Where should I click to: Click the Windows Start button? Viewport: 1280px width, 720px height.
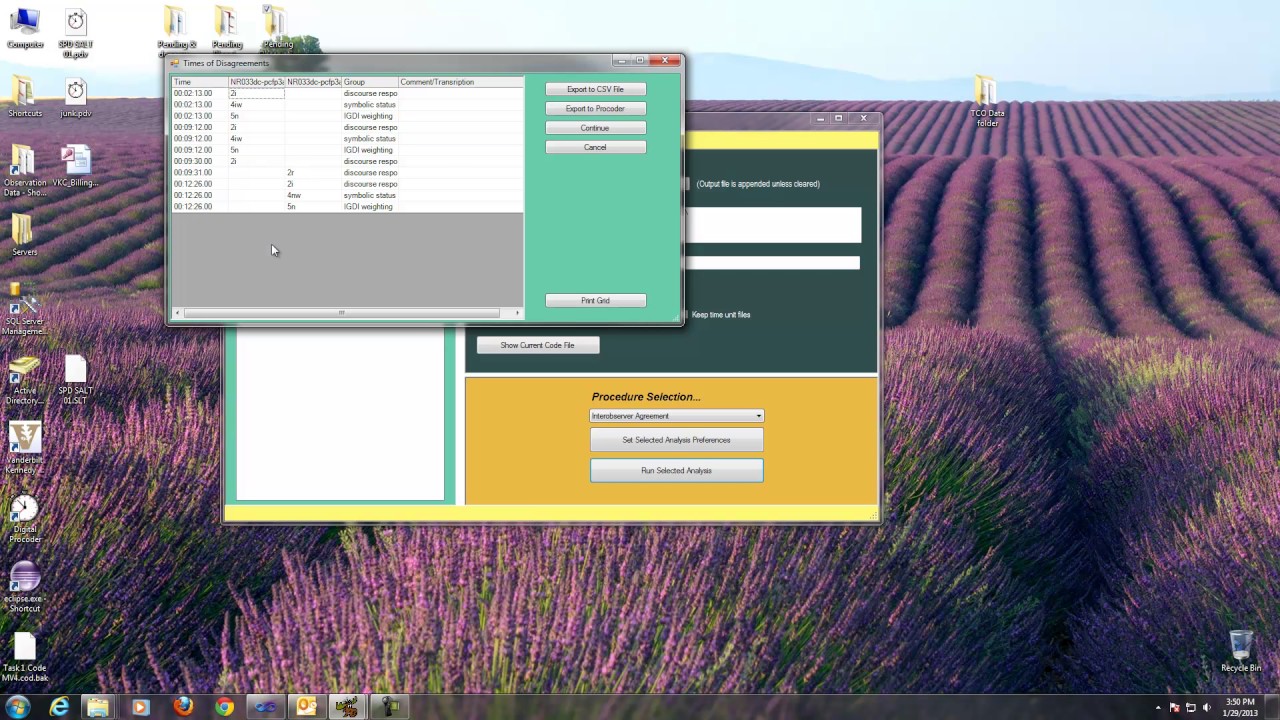[17, 707]
